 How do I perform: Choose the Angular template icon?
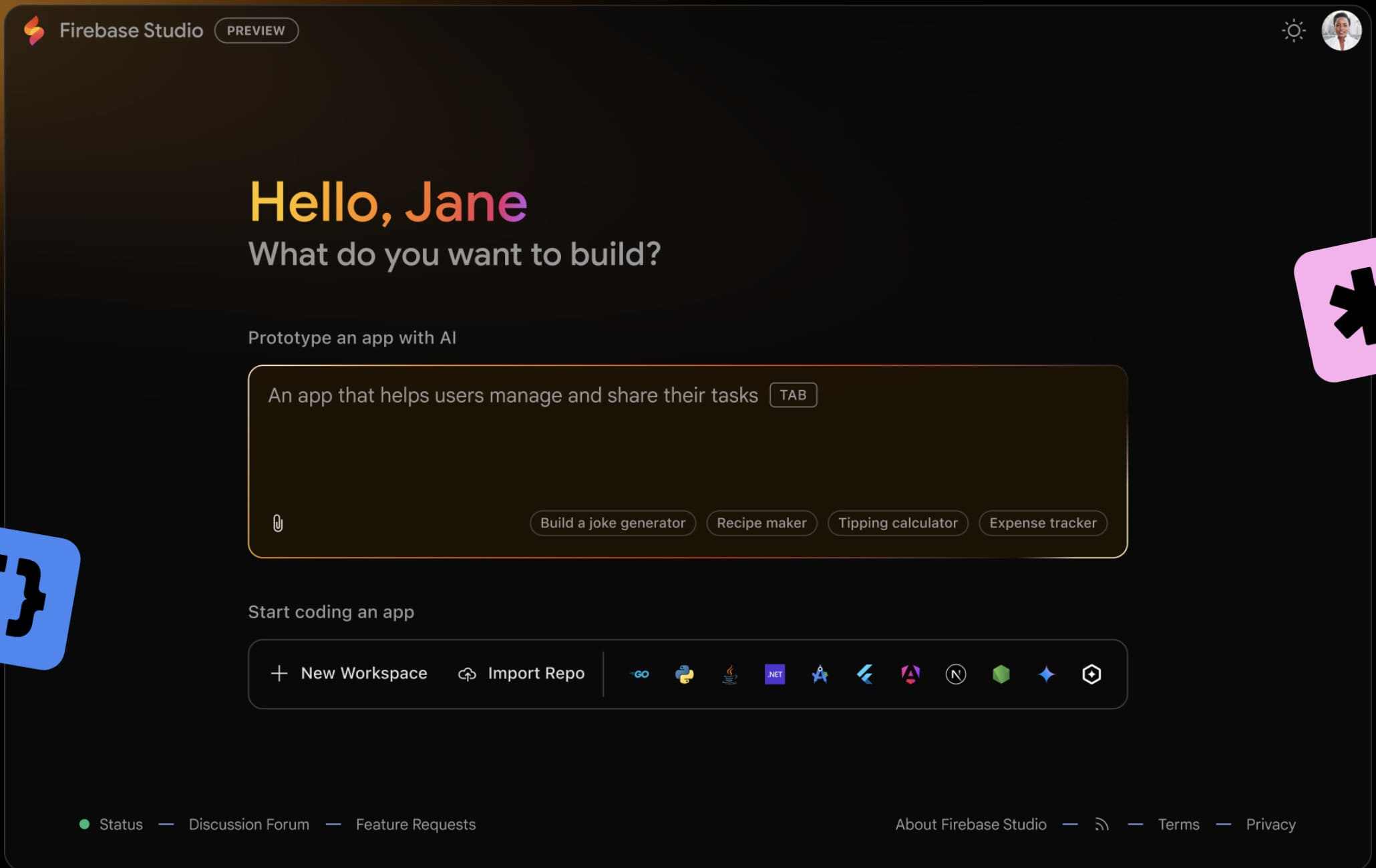coord(910,674)
